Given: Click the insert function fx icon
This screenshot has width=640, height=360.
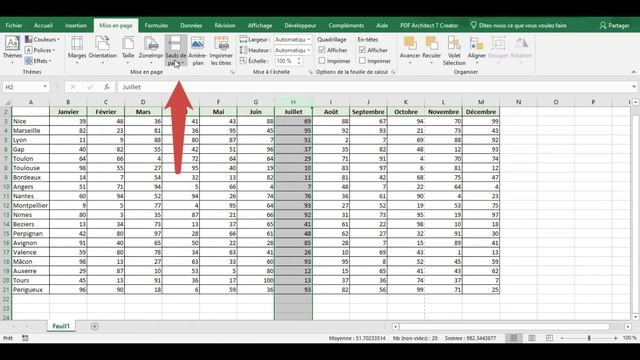Looking at the screenshot, I should click(107, 87).
